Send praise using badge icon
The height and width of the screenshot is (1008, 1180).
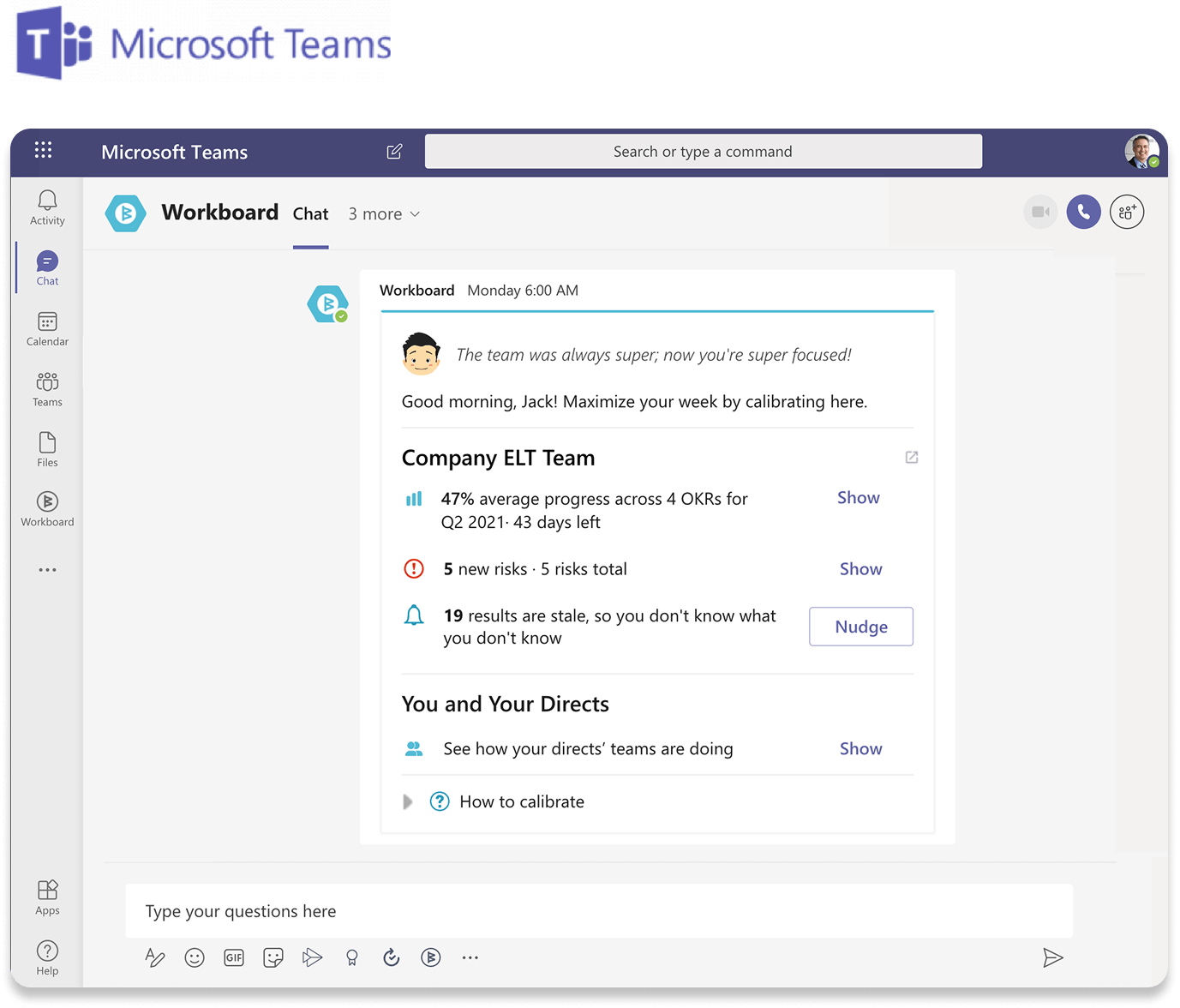[352, 957]
